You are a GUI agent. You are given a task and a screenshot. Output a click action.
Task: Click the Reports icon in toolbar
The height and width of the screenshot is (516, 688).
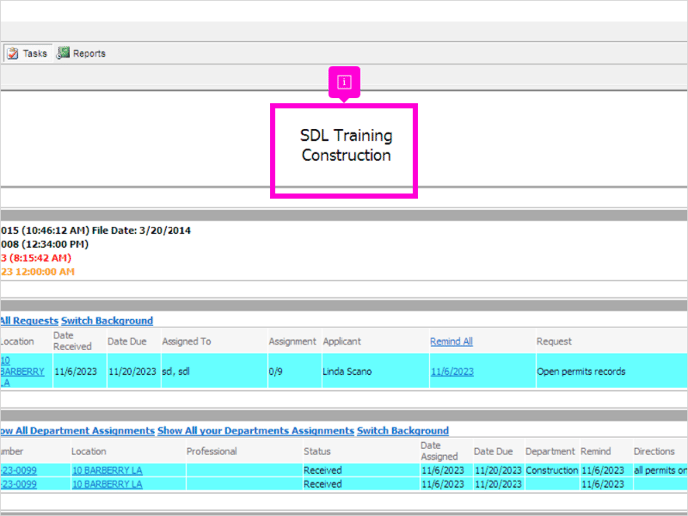(x=63, y=53)
